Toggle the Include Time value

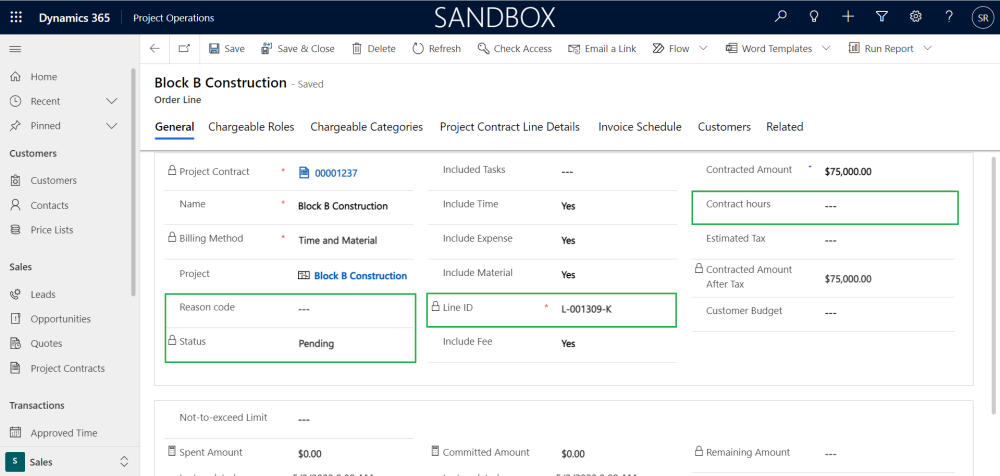point(568,206)
